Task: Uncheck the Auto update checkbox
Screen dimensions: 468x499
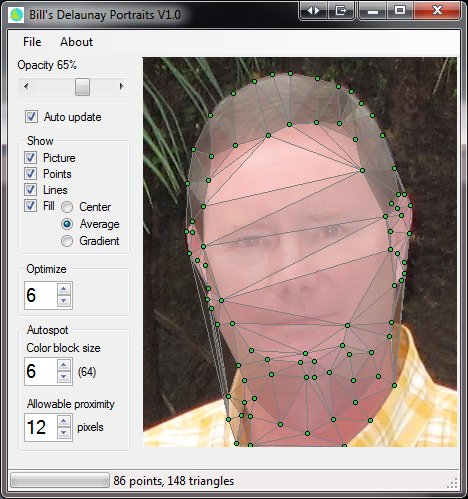Action: (32, 117)
